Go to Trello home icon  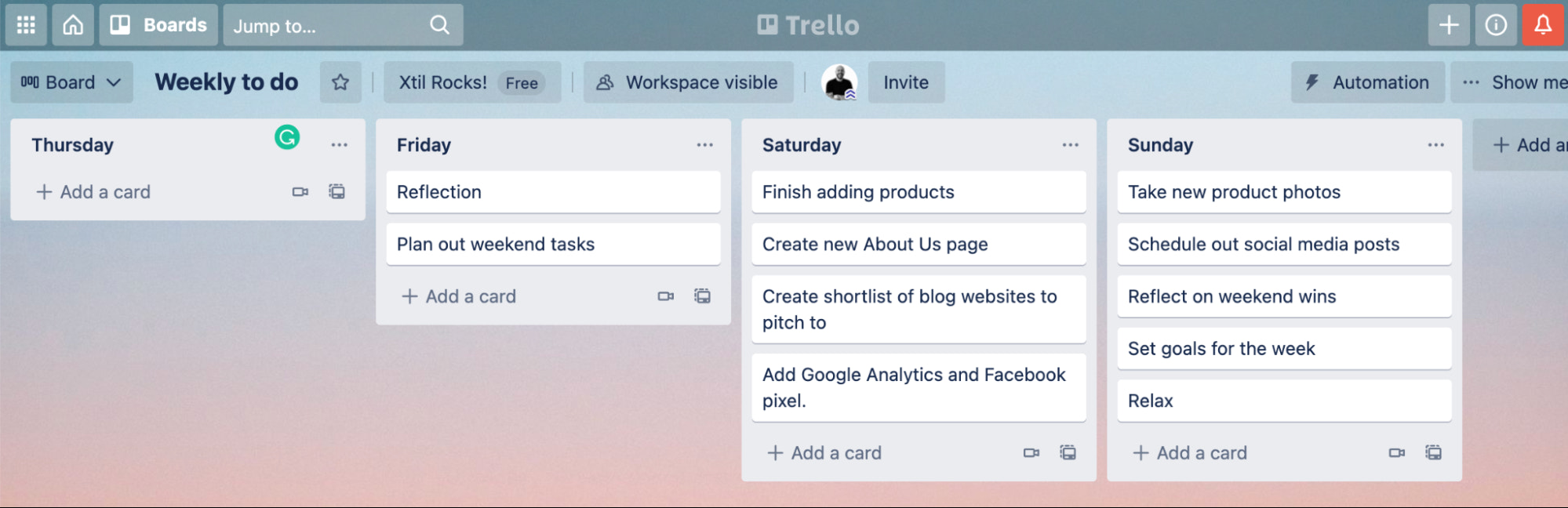pos(73,25)
